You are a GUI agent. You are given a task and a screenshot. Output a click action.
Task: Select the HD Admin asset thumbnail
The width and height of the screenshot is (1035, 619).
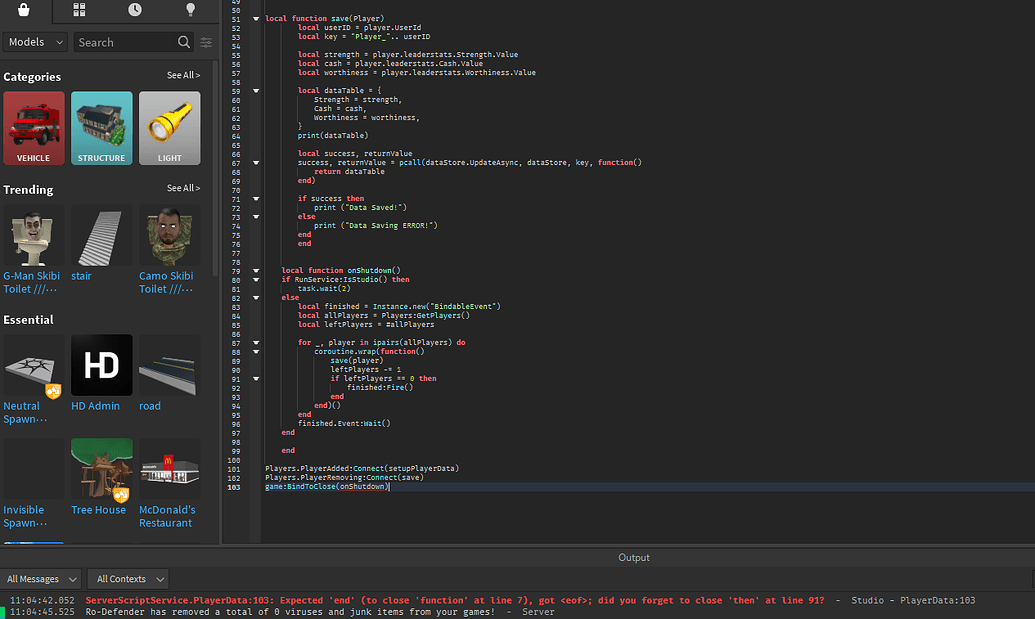coord(100,364)
